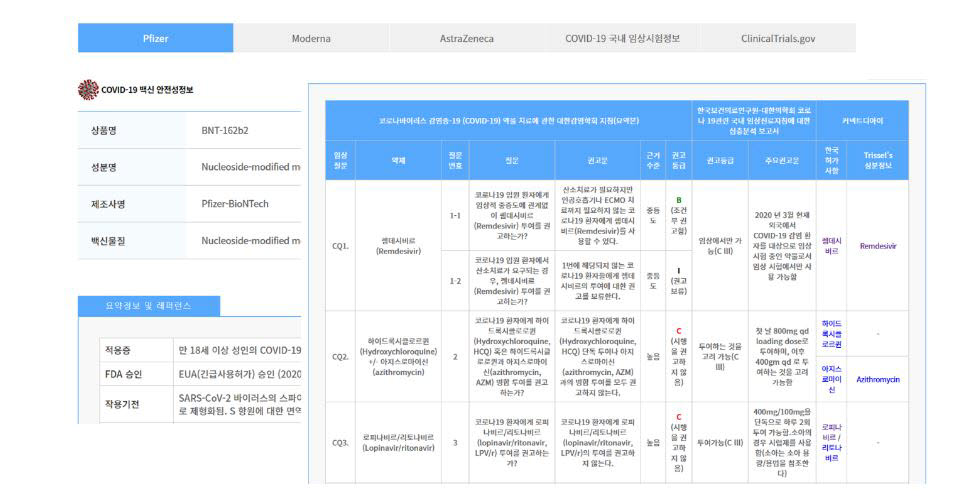The width and height of the screenshot is (974, 499).
Task: Click the blue 대한감염학회 지침(요약문) table title
Action: click(509, 121)
